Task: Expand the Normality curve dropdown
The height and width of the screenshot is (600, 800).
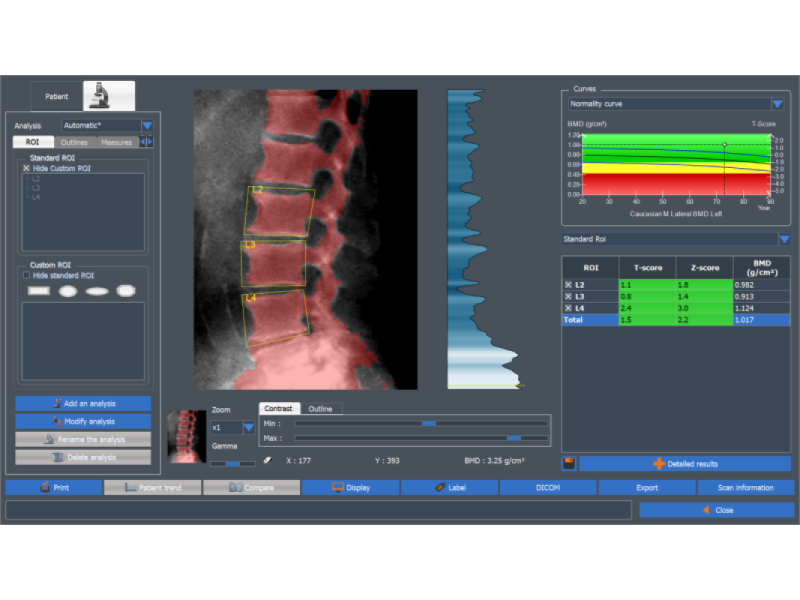Action: [x=776, y=104]
